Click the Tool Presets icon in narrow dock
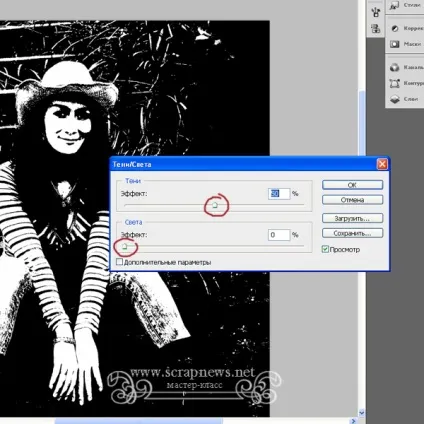This screenshot has width=424, height=424. [376, 12]
